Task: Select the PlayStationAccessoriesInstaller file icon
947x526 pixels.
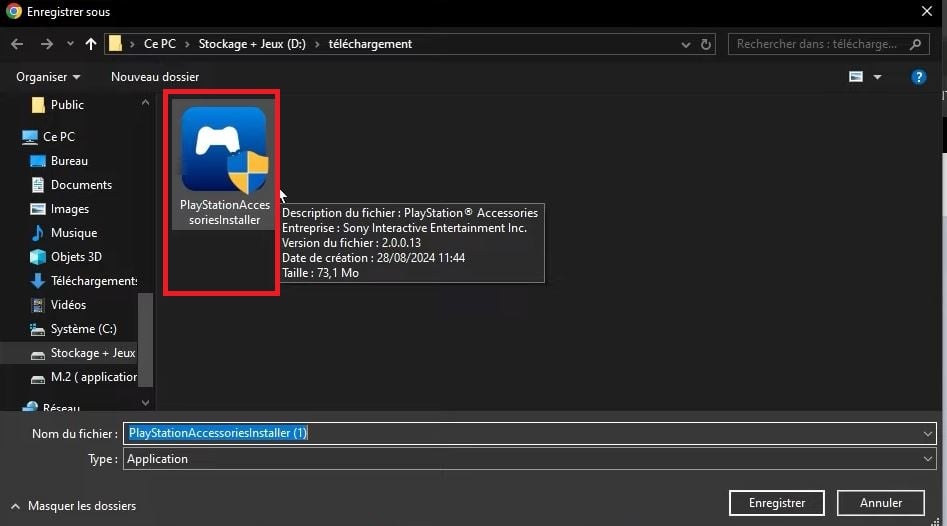Action: point(224,150)
